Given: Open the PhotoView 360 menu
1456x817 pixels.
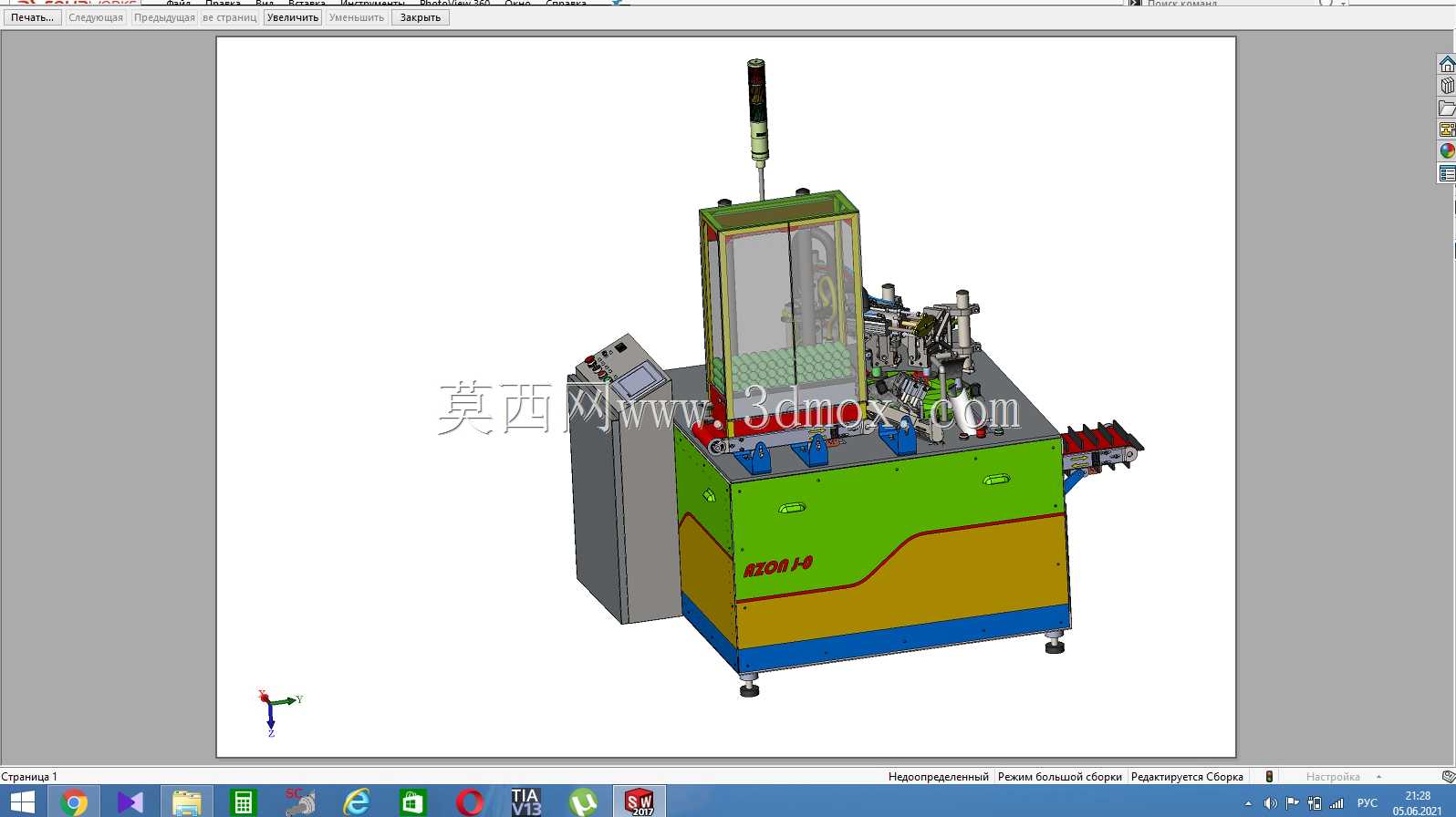Looking at the screenshot, I should coord(454,4).
